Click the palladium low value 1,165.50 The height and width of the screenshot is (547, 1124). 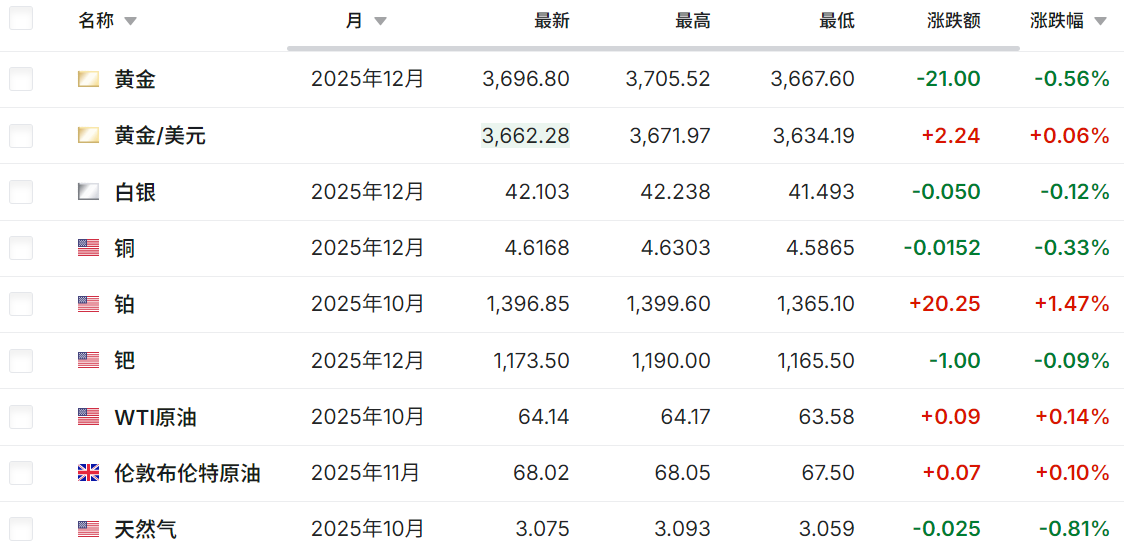point(816,360)
